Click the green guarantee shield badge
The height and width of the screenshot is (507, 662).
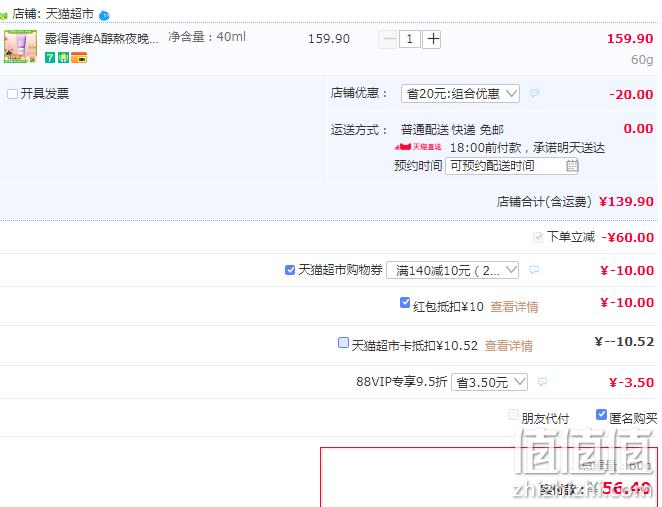[63, 57]
